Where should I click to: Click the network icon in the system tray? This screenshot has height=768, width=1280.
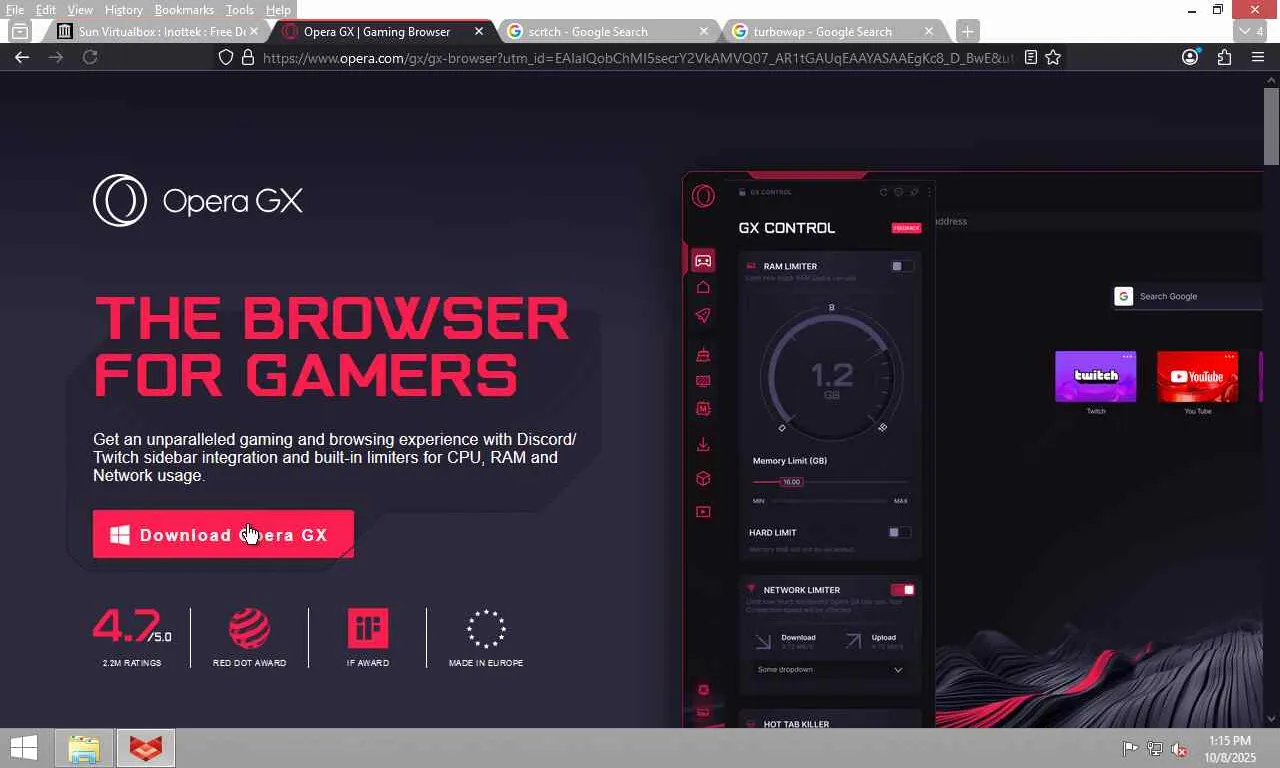pyautogui.click(x=1155, y=748)
